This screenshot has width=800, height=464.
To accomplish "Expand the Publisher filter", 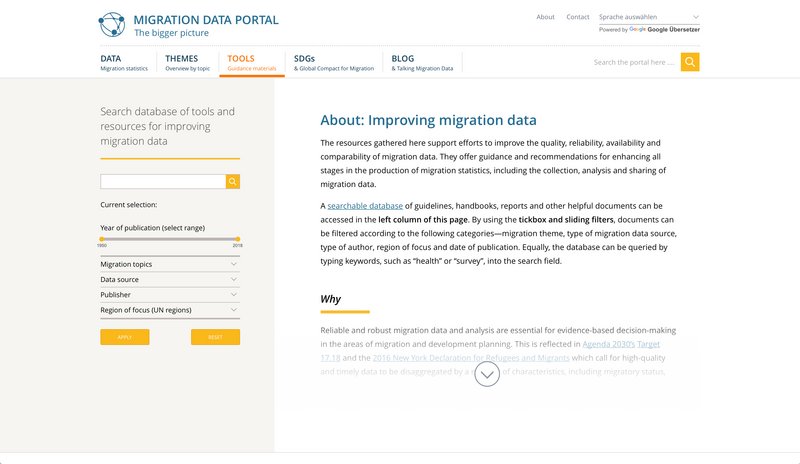I will point(170,295).
